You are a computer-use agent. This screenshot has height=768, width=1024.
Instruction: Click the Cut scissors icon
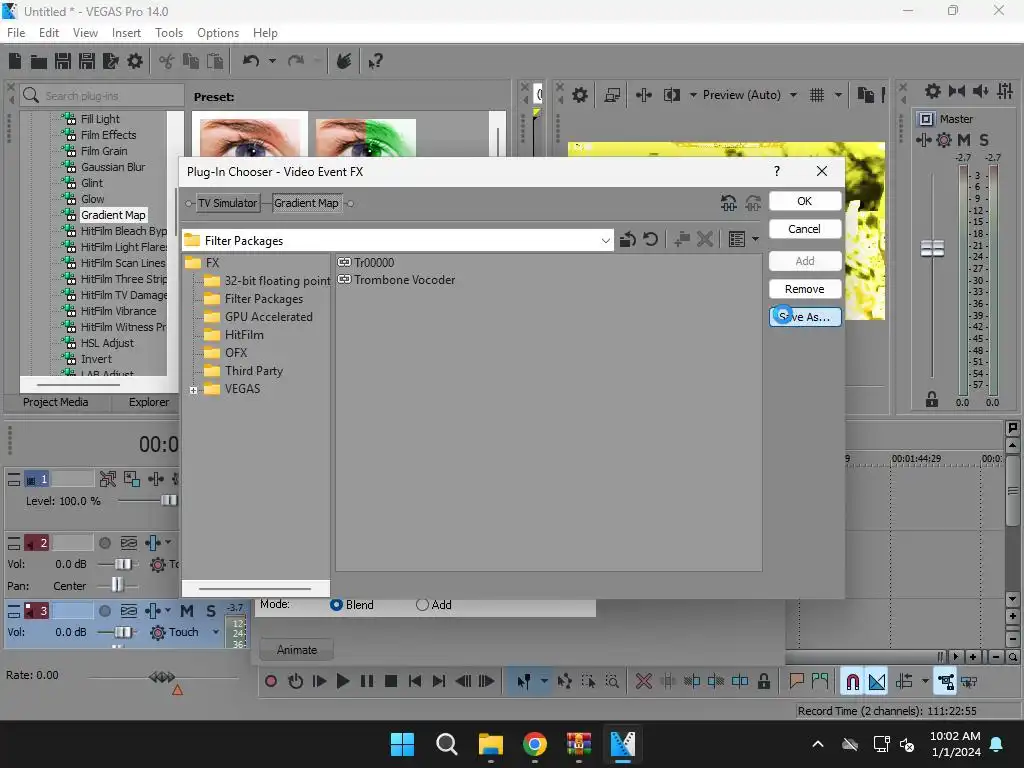point(167,61)
